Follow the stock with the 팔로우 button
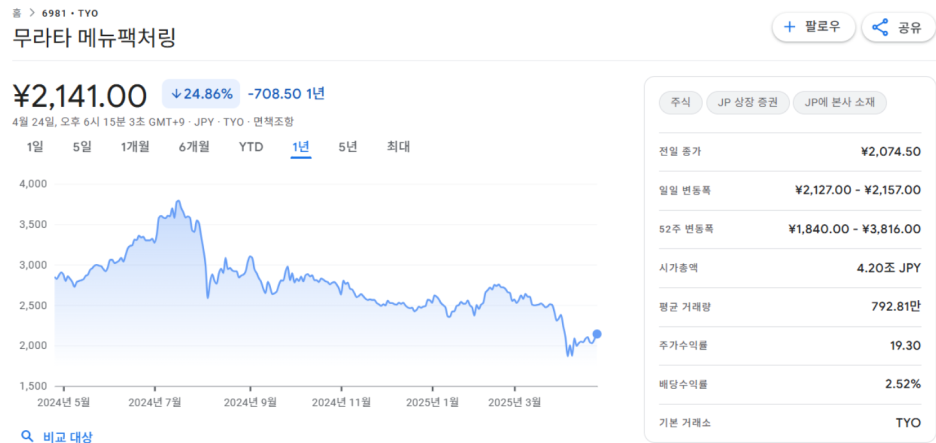936x443 pixels. [x=814, y=27]
